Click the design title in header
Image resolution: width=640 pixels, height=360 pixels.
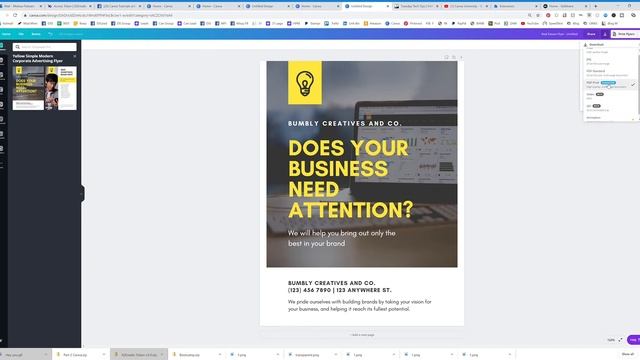[x=559, y=34]
